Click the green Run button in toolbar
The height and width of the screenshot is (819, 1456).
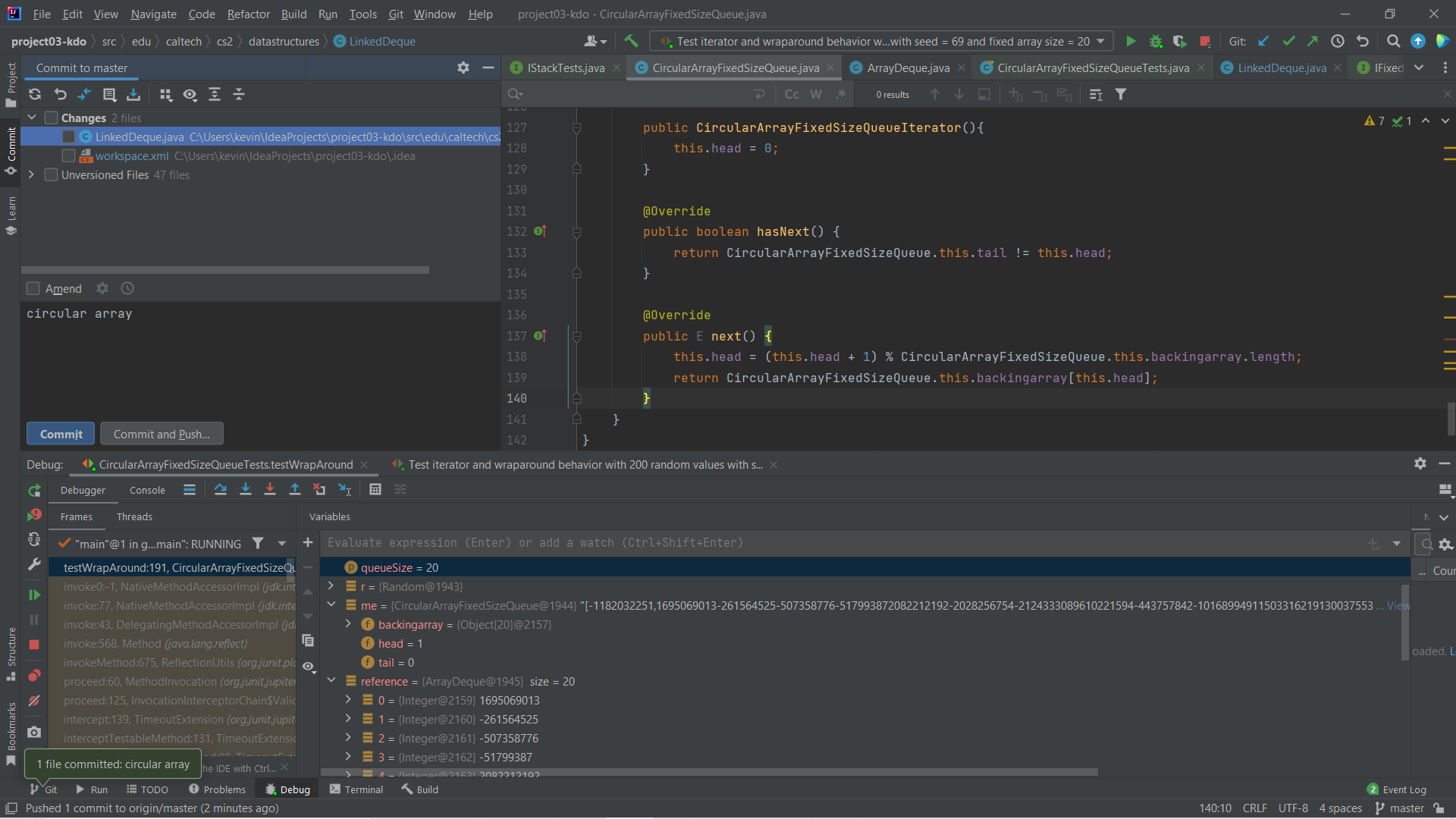click(x=1131, y=42)
